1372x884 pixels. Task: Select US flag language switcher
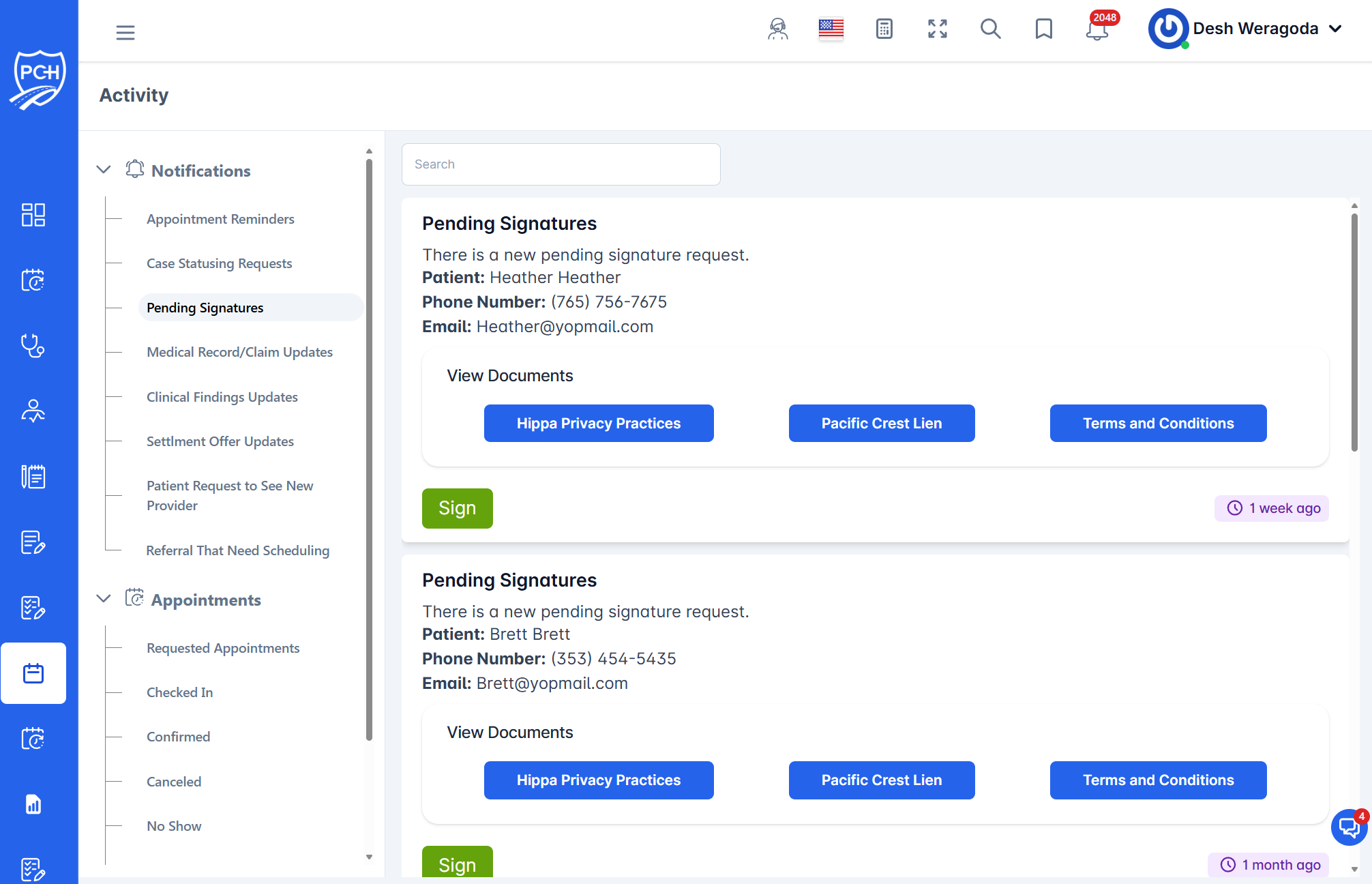831,29
